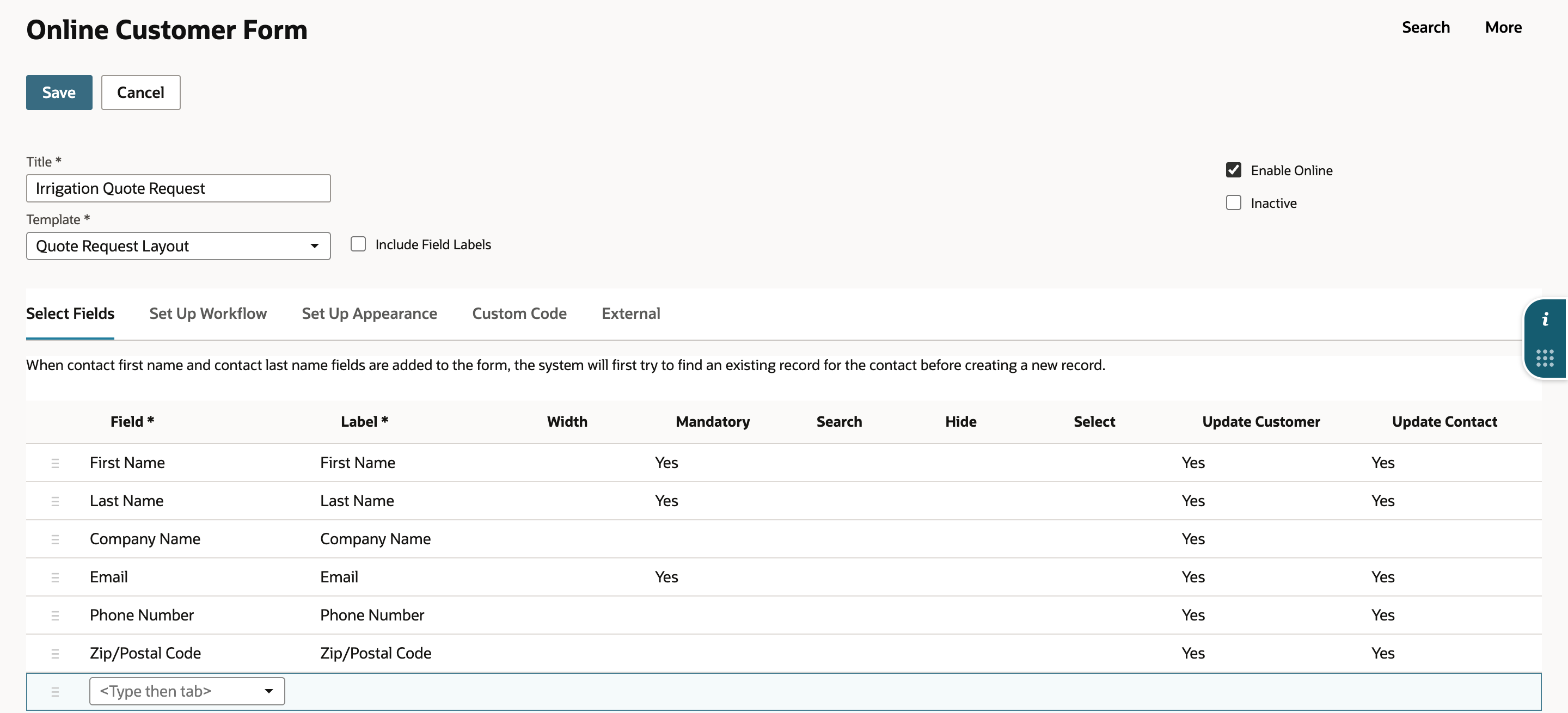Open the External tab
1568x713 pixels.
pos(630,314)
